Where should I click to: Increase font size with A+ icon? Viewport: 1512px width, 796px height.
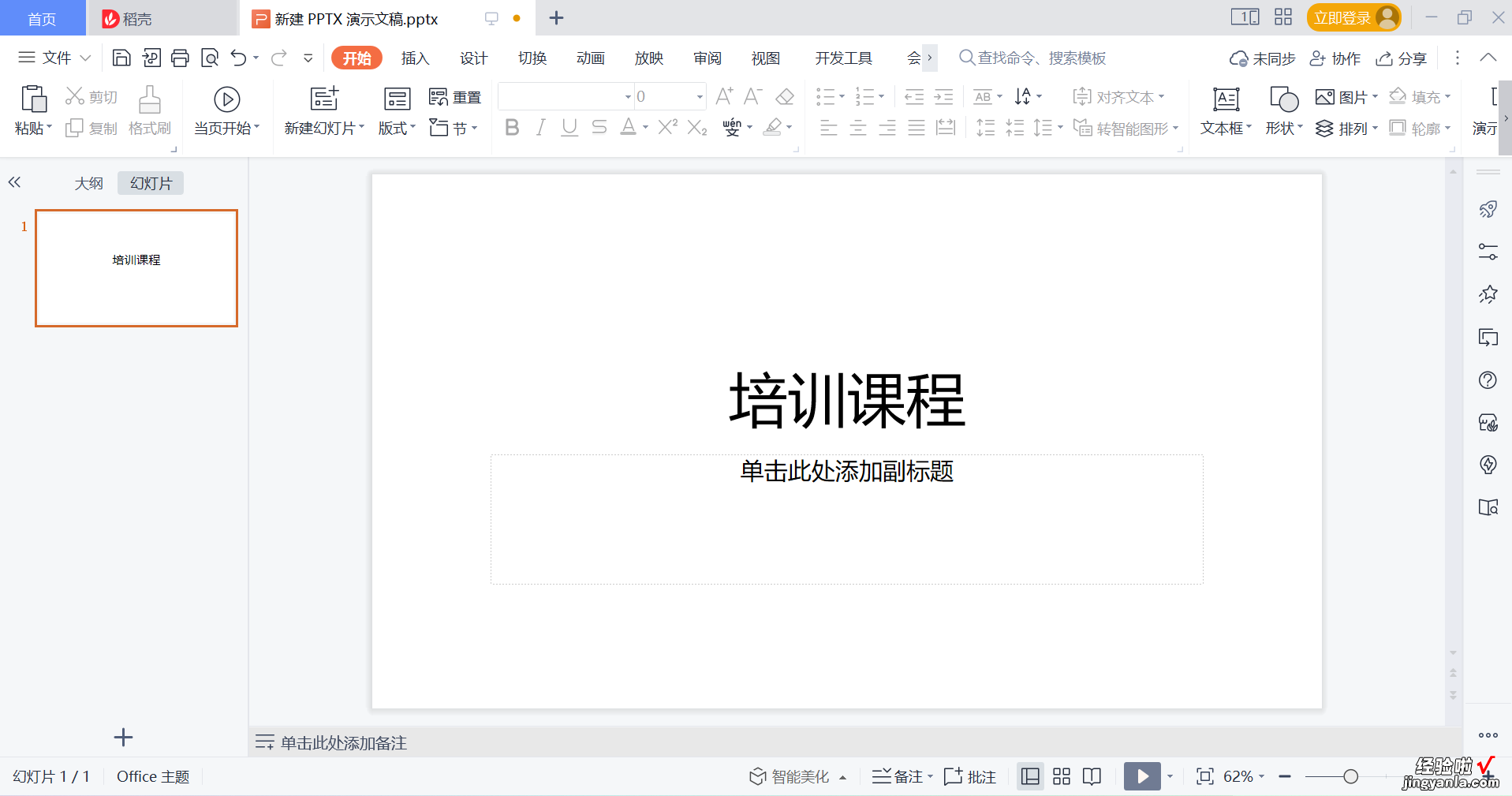[724, 96]
